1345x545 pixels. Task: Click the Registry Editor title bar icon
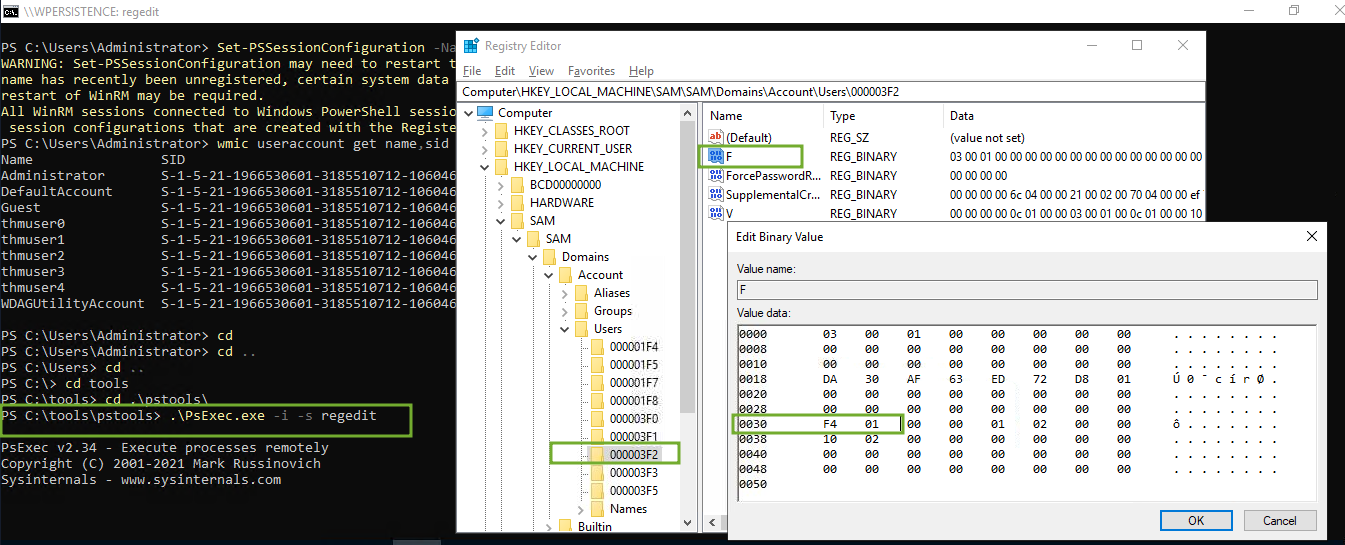pyautogui.click(x=469, y=46)
